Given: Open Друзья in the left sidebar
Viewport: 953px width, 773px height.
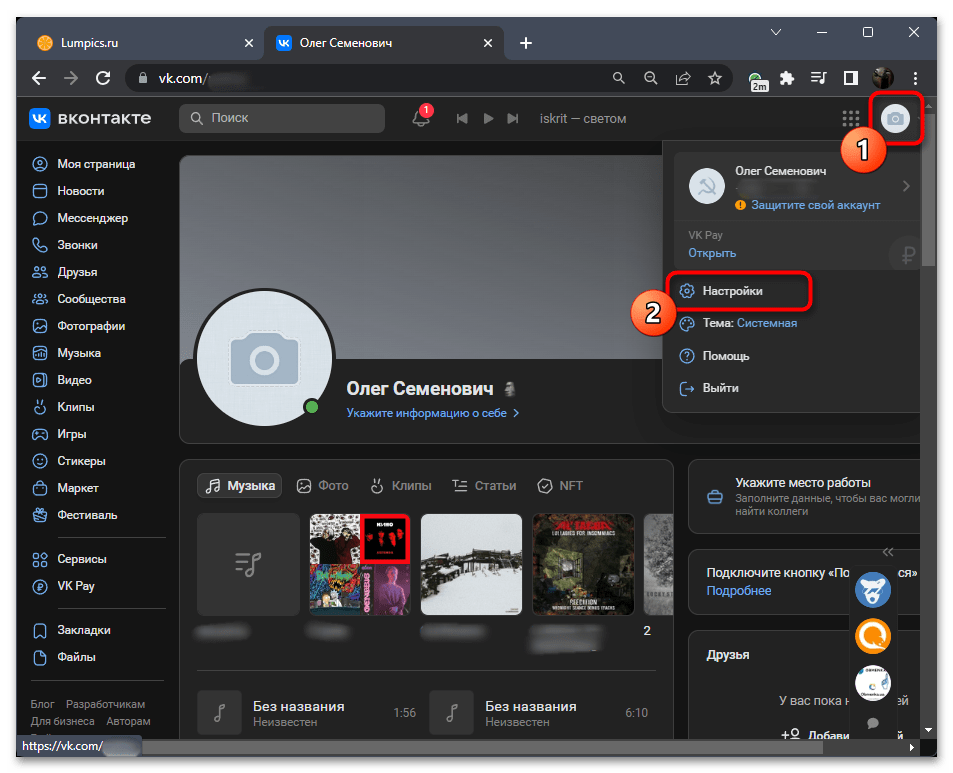Looking at the screenshot, I should pyautogui.click(x=65, y=272).
